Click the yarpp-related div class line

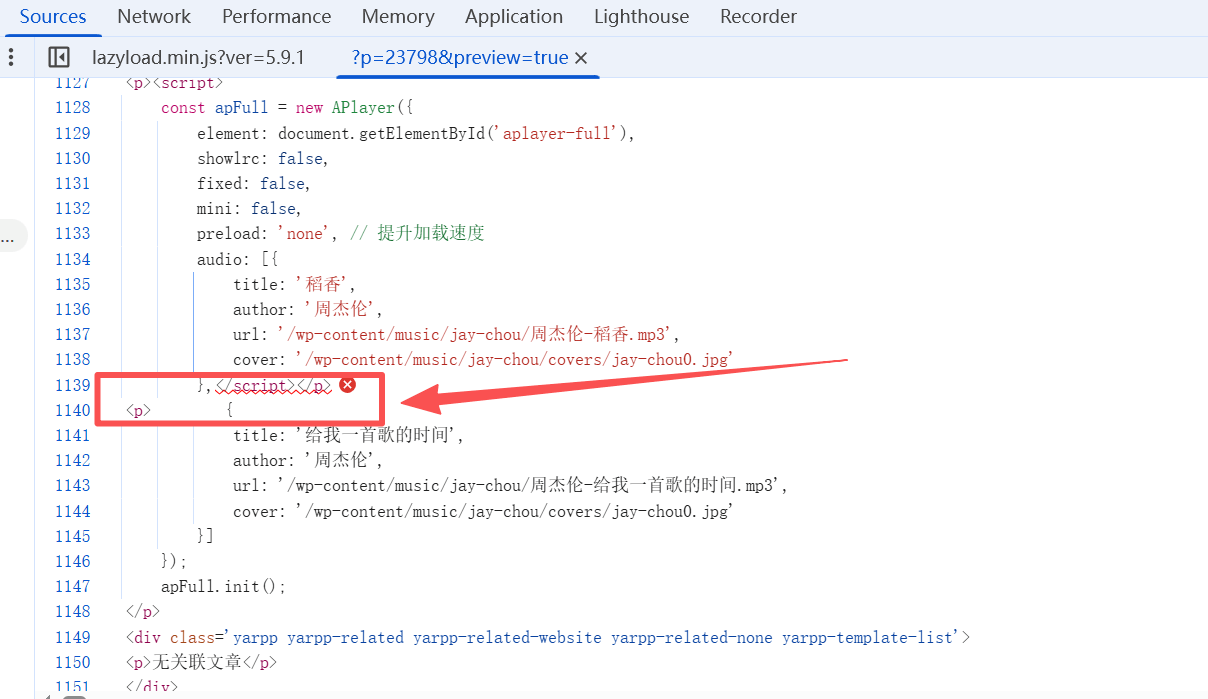tap(548, 637)
